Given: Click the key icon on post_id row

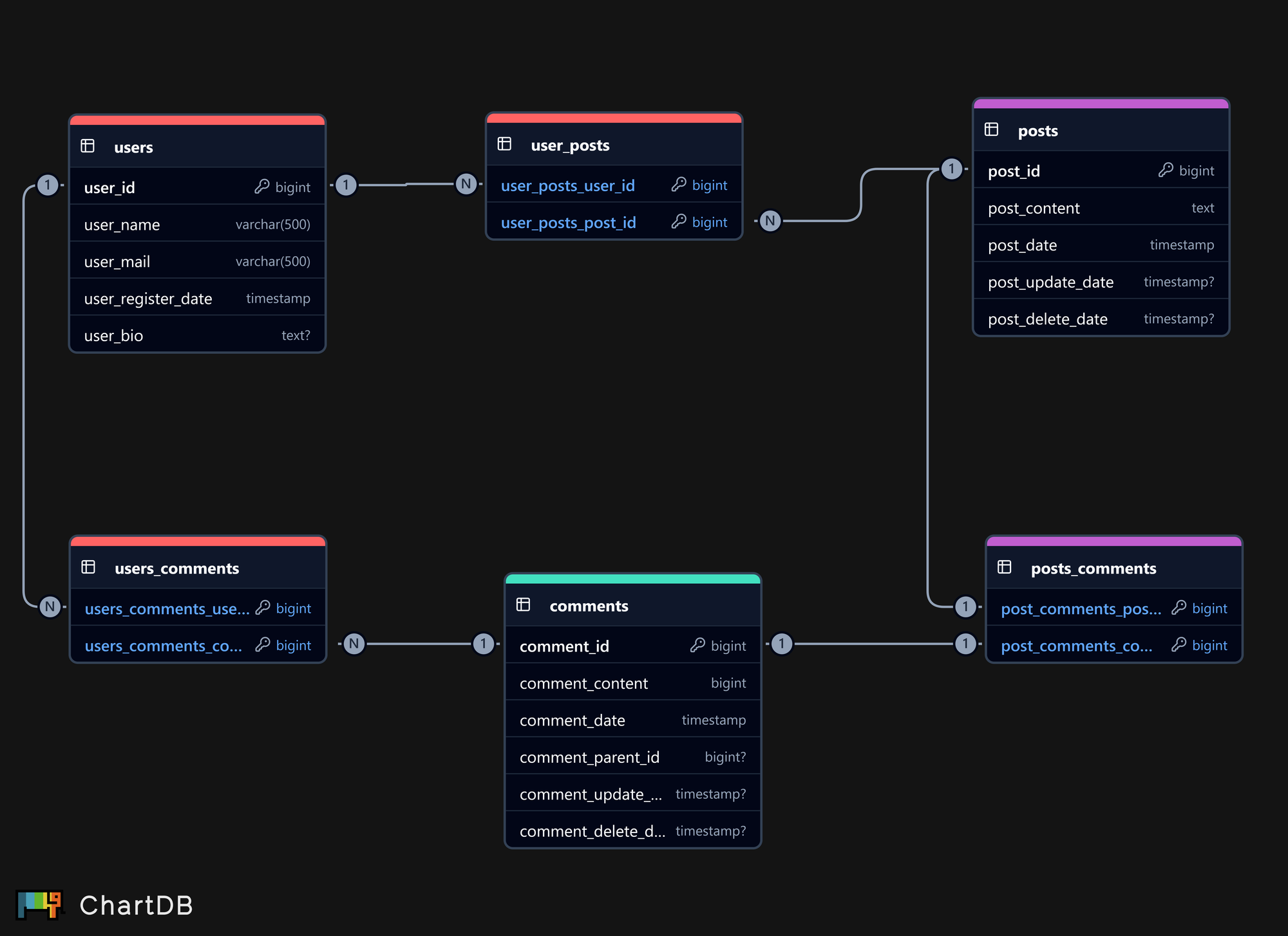Looking at the screenshot, I should (1165, 170).
